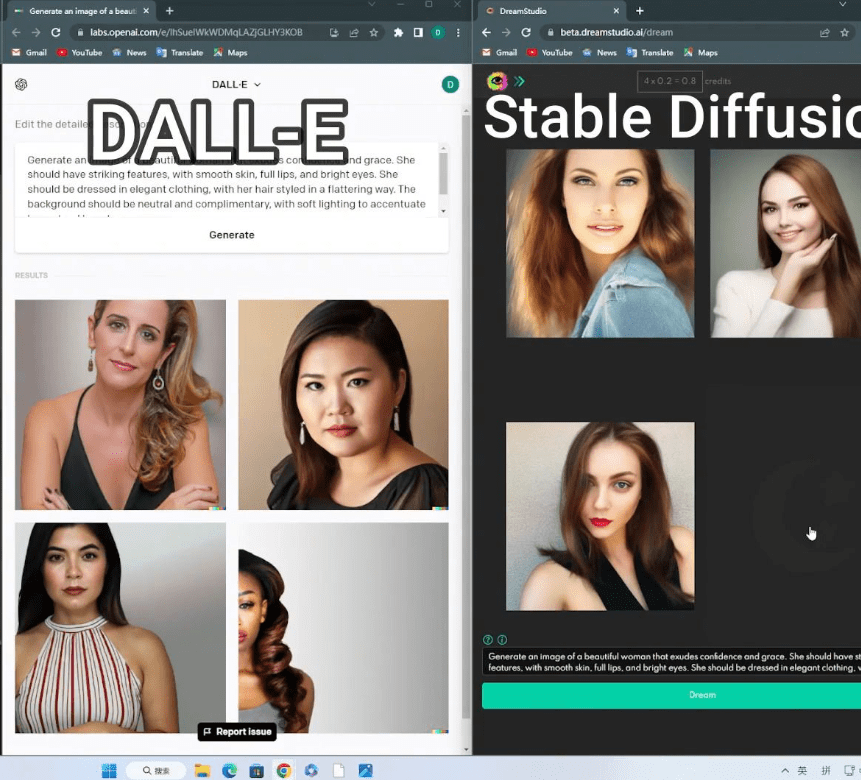The image size is (861, 780).
Task: Open the DALL·E dropdown menu in the header
Action: point(236,85)
